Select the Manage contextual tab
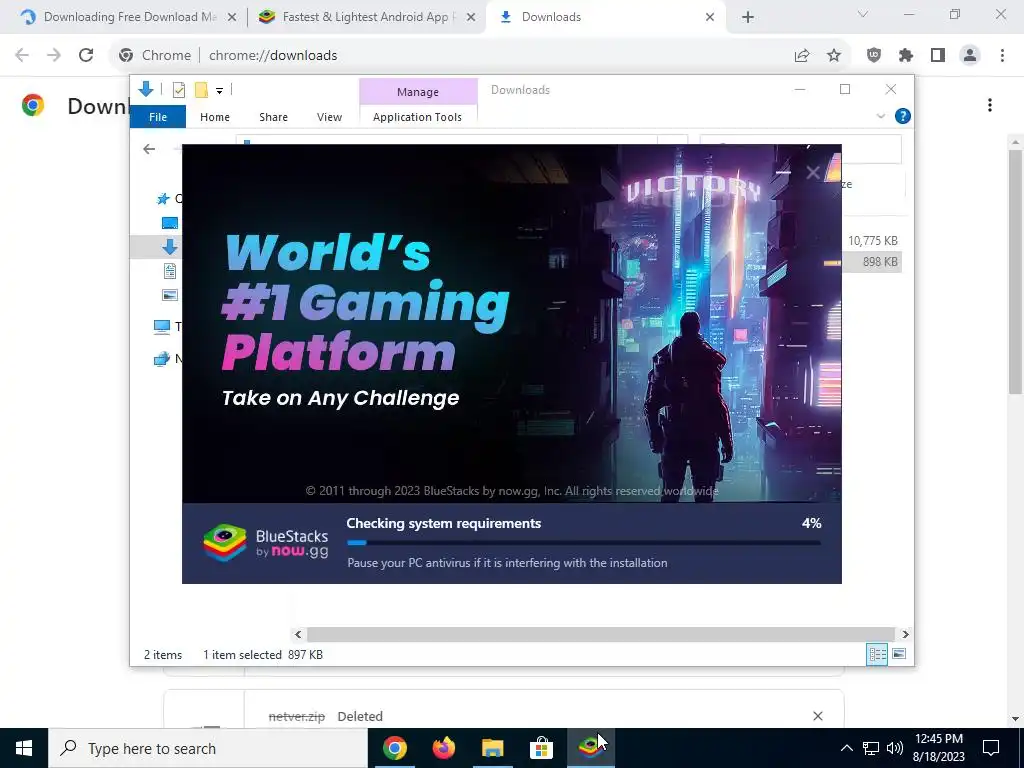The height and width of the screenshot is (768, 1024). tap(418, 92)
